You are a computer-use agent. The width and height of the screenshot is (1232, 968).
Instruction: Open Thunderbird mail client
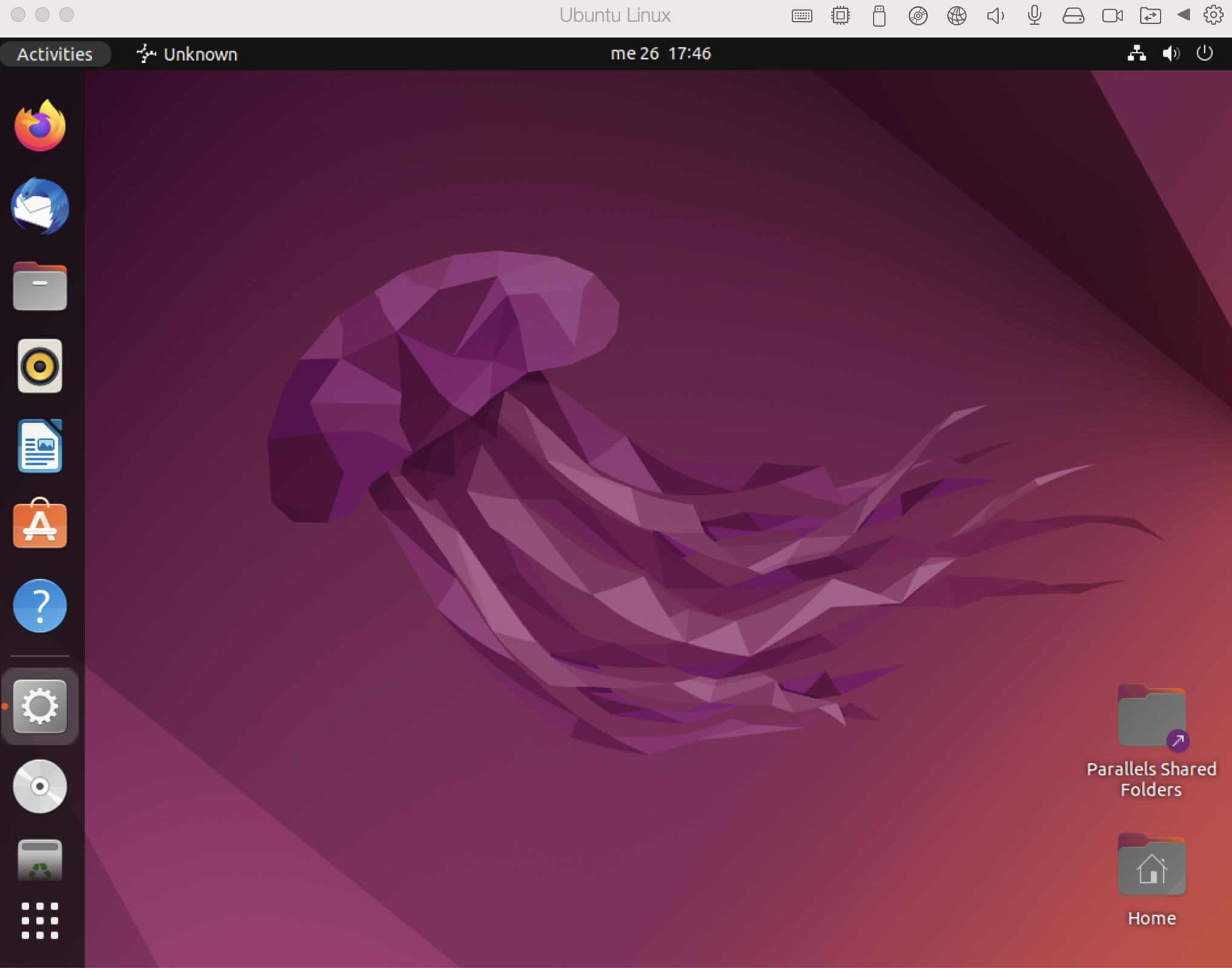[40, 206]
